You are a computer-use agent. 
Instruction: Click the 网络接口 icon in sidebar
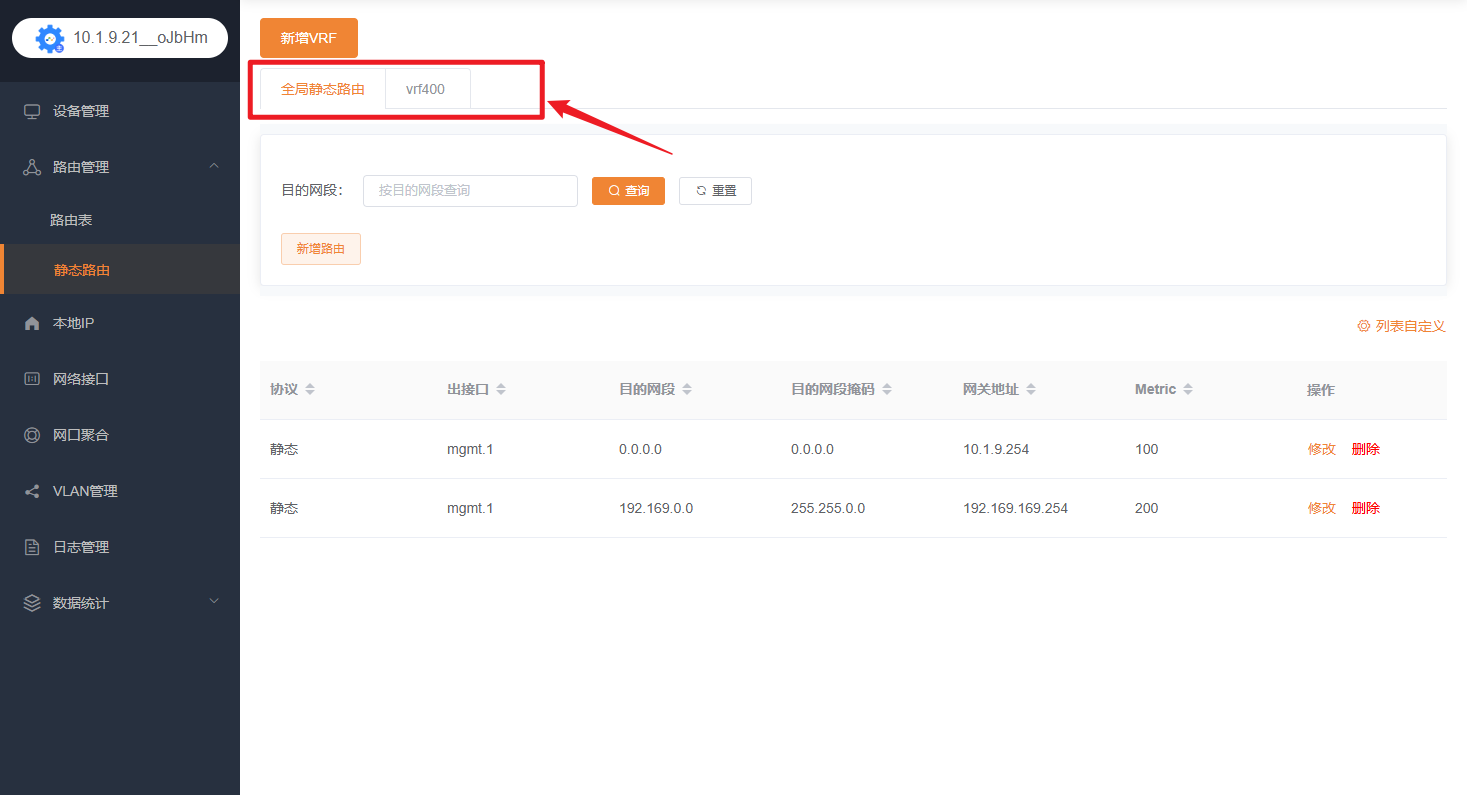(x=32, y=379)
